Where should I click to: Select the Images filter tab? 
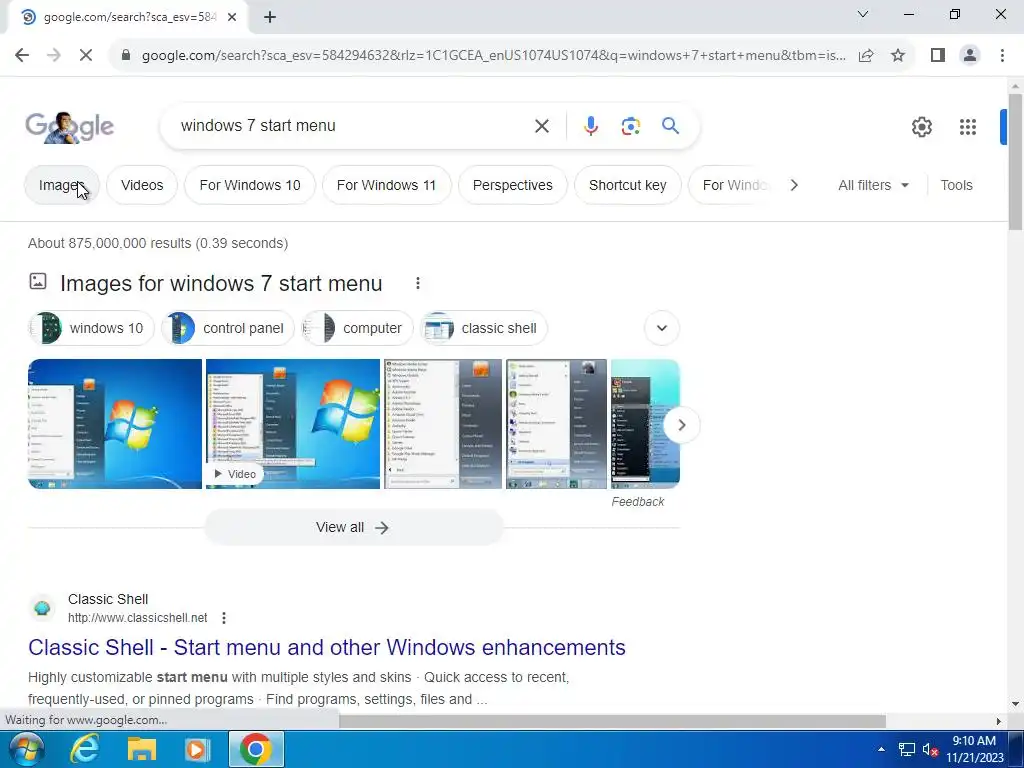tap(62, 185)
